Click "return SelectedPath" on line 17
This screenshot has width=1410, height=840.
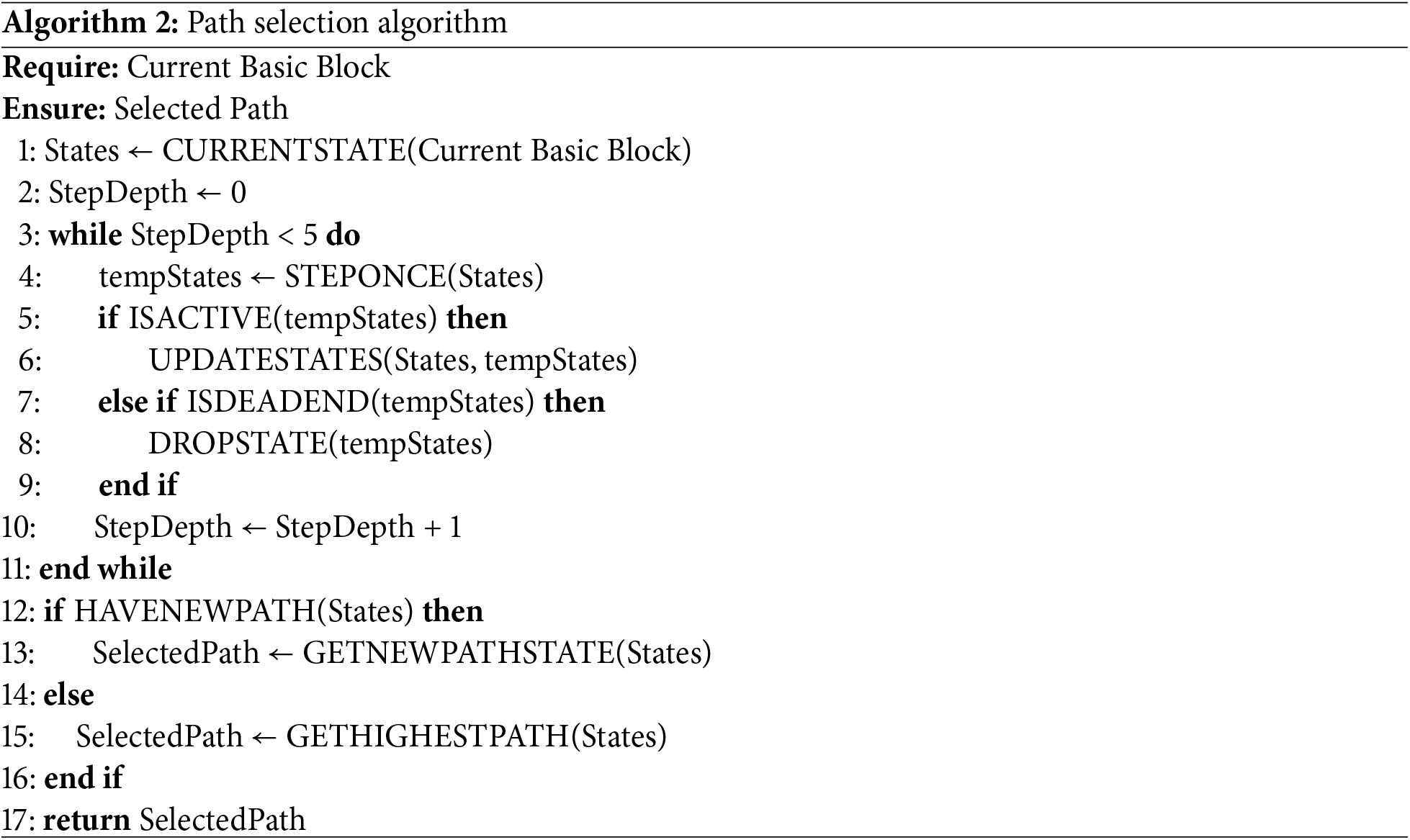click(x=174, y=820)
